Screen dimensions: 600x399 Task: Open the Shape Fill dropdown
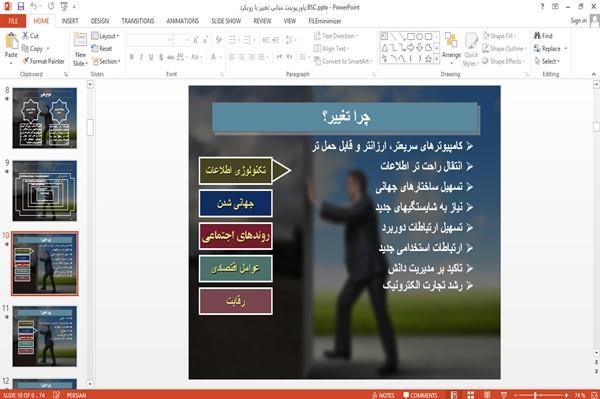[x=499, y=36]
